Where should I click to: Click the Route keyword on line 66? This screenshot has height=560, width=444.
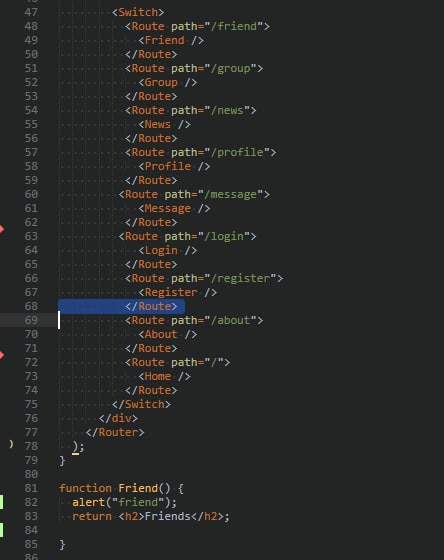[148, 278]
